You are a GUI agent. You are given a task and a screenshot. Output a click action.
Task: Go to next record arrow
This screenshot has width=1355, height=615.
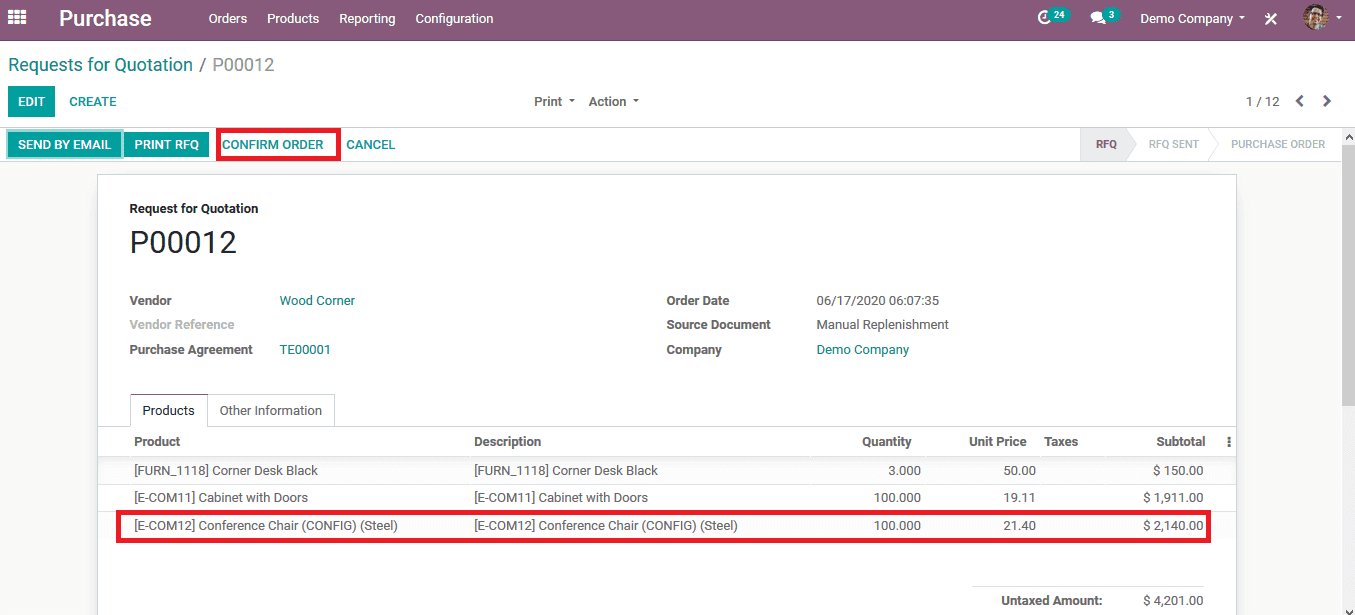(x=1327, y=101)
